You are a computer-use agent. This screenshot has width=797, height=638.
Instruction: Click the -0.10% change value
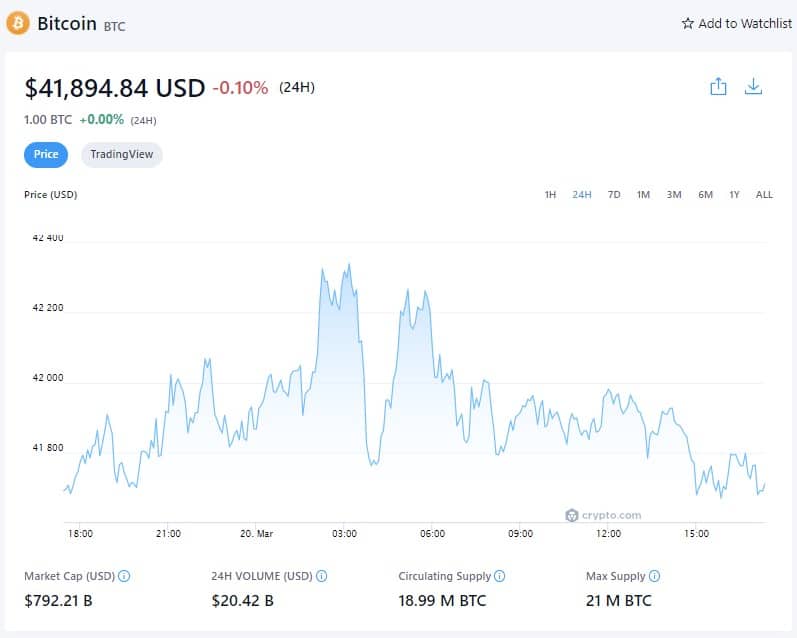[240, 88]
